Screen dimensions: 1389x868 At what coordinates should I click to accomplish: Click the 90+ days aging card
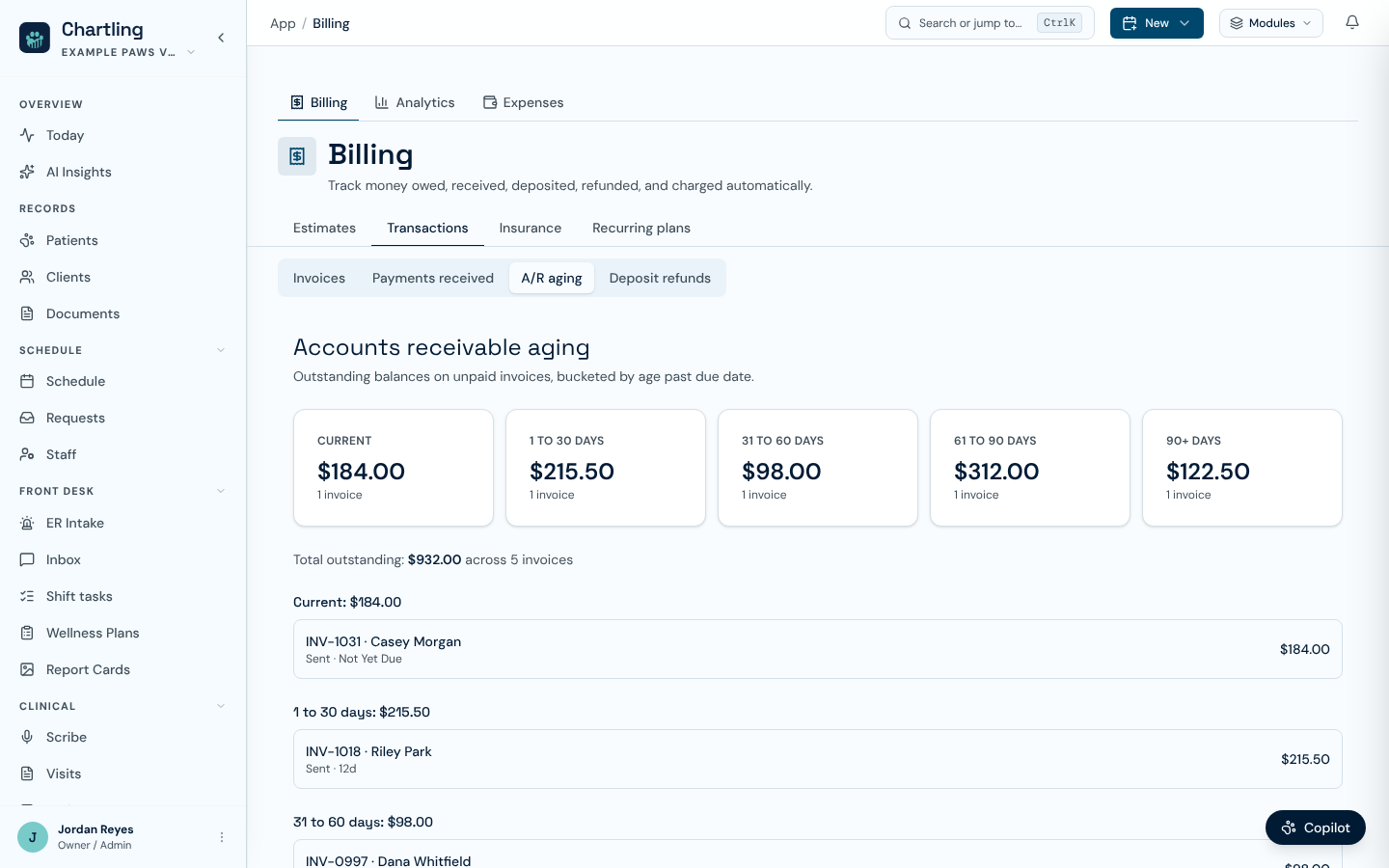tap(1242, 468)
